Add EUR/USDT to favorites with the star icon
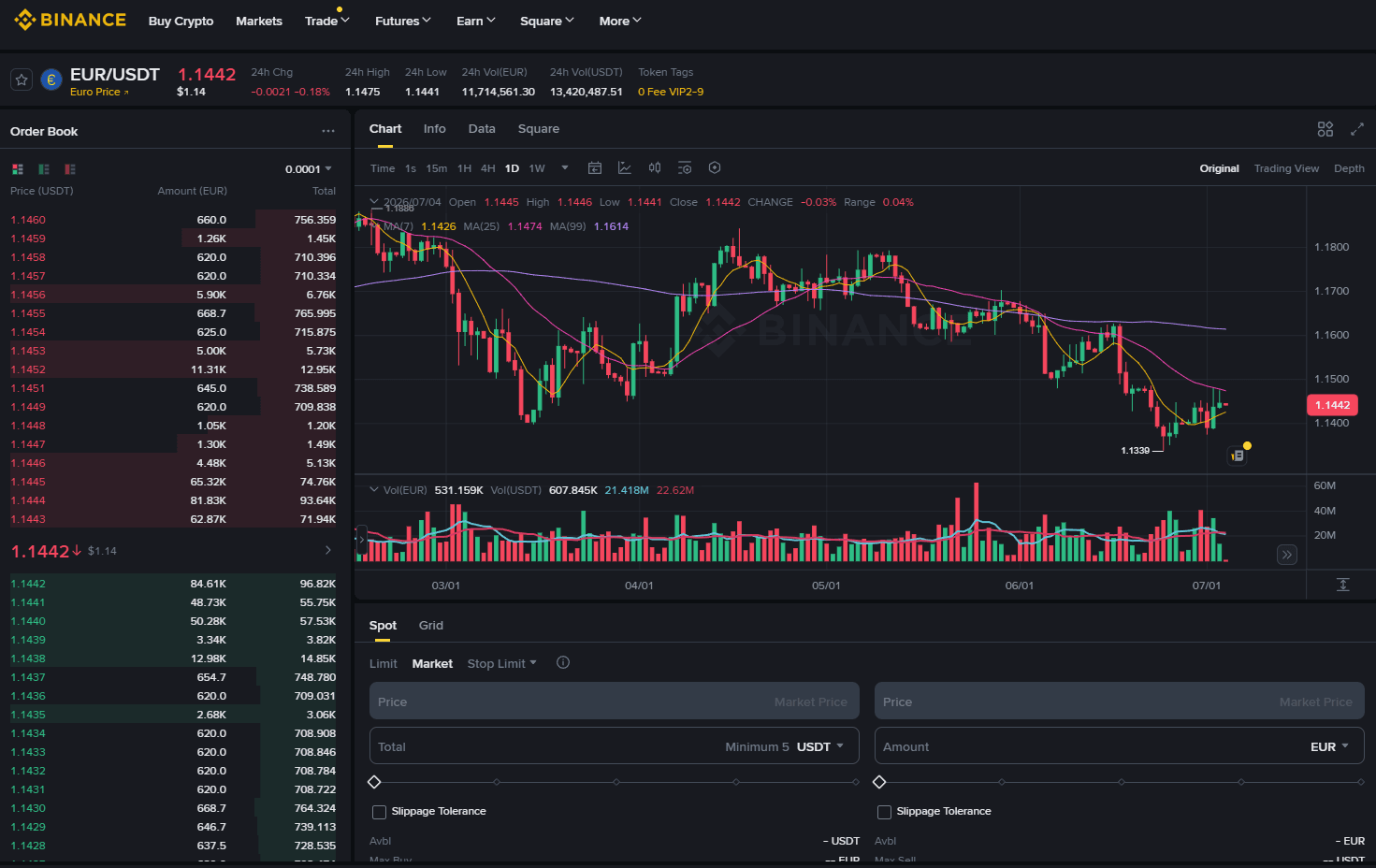Image resolution: width=1376 pixels, height=868 pixels. [x=22, y=80]
